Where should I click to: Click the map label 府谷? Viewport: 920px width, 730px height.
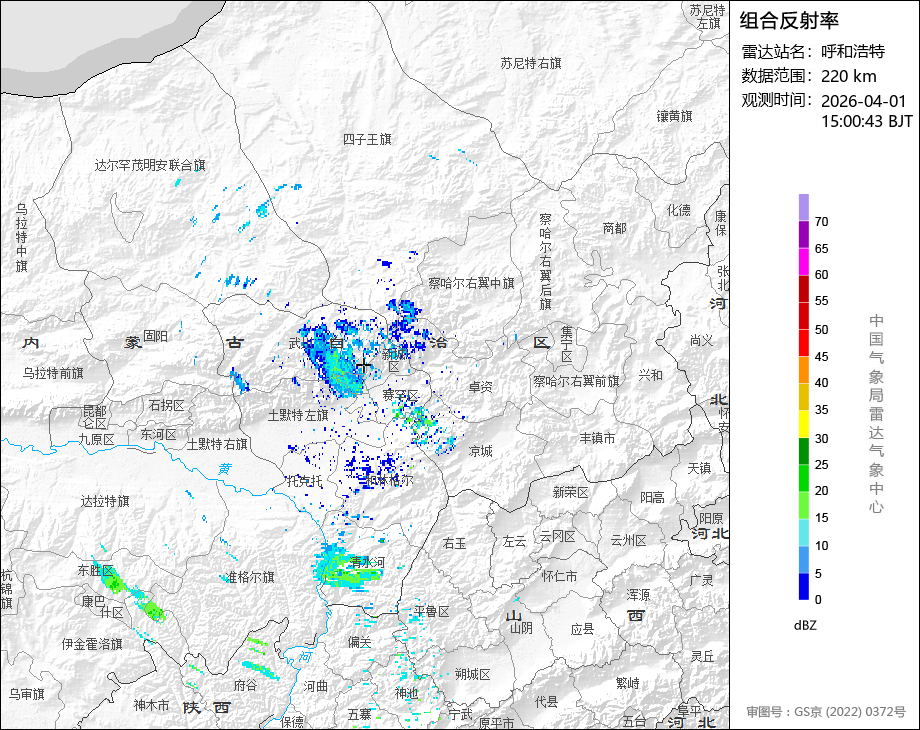[245, 685]
